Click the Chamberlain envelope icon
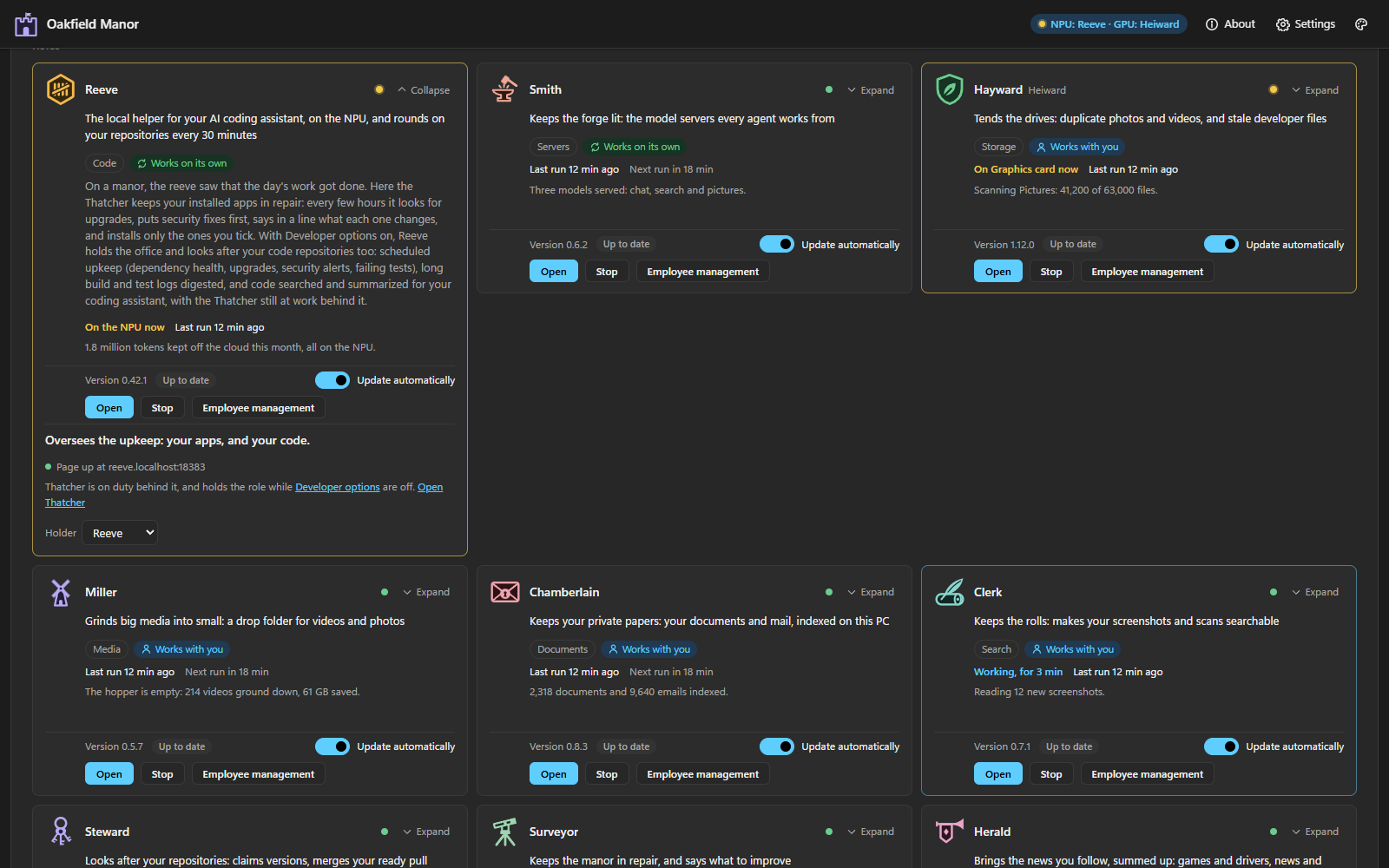 pyautogui.click(x=505, y=592)
